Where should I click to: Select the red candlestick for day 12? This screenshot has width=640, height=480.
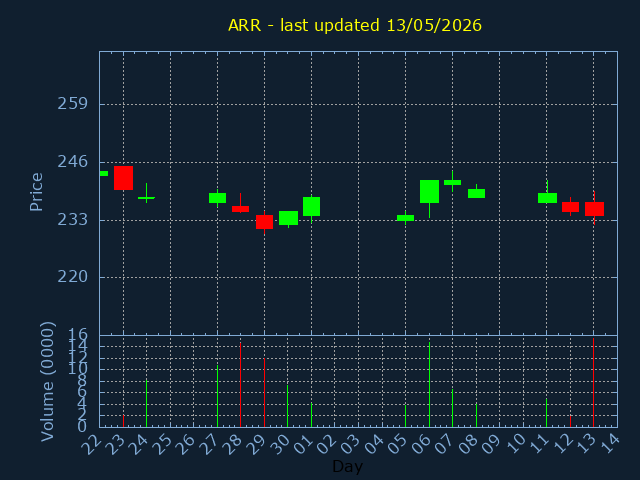click(x=570, y=207)
